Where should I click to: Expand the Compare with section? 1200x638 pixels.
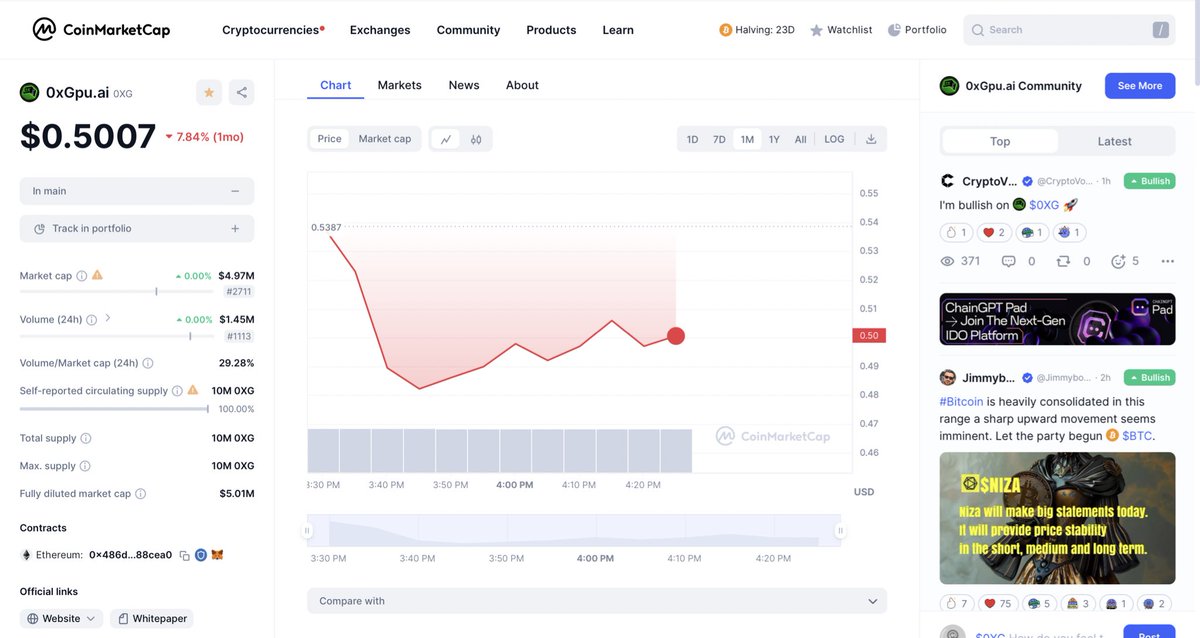pos(596,600)
